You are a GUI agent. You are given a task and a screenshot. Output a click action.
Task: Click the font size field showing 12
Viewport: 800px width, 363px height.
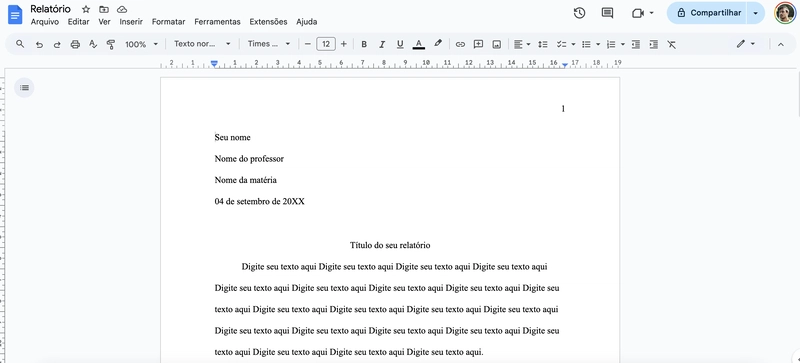tap(326, 44)
